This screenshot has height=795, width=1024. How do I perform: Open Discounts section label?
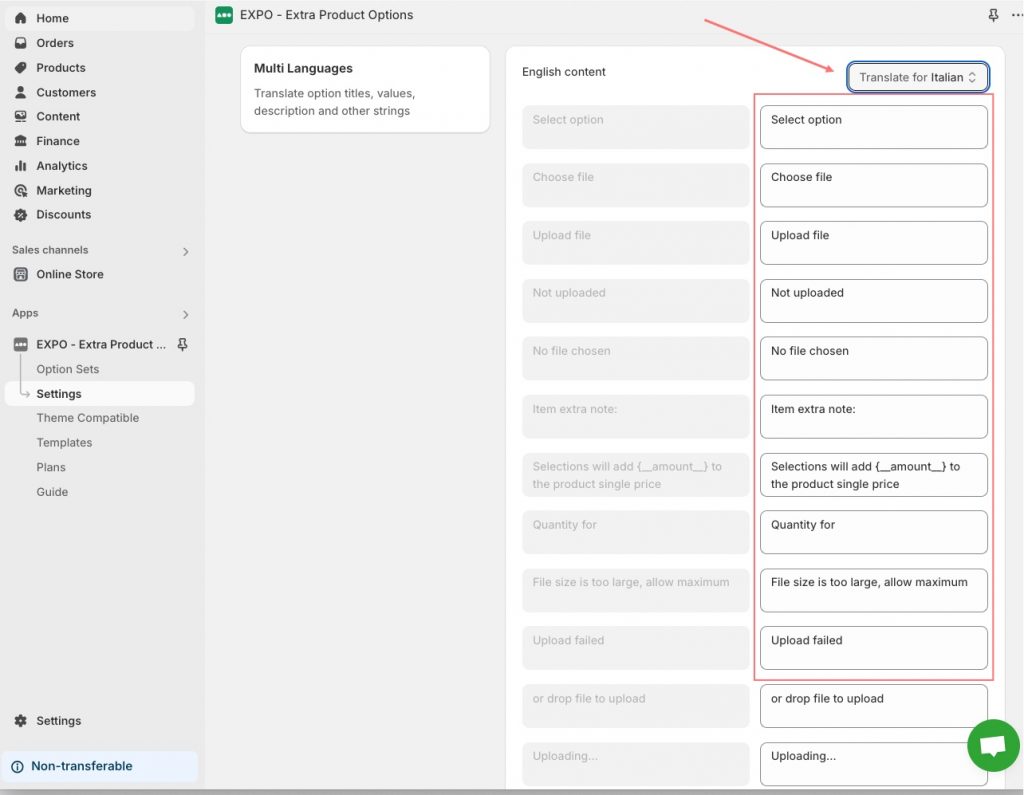(63, 215)
